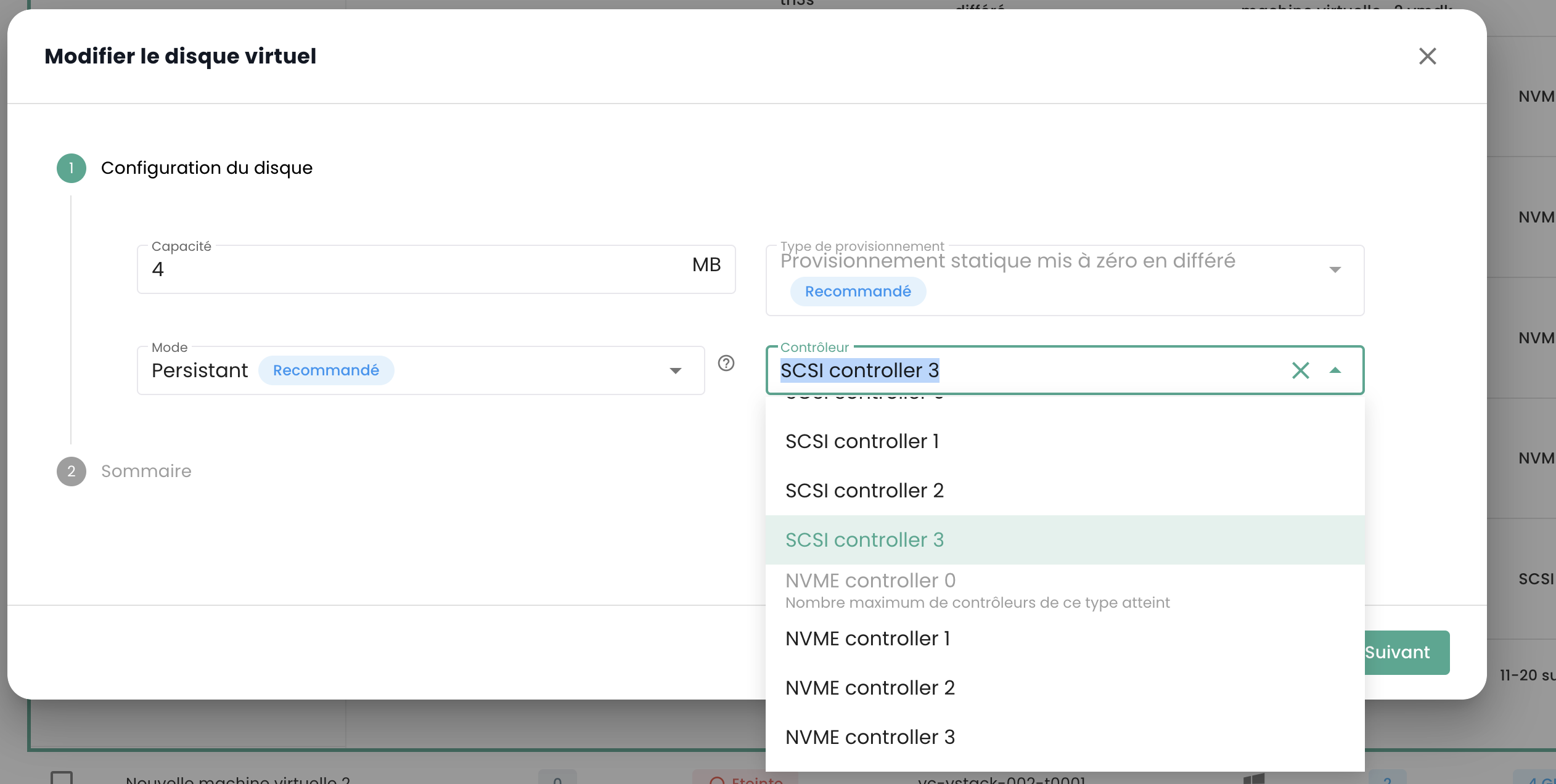This screenshot has height=784, width=1556.
Task: Click step 1 circle Configuration du disque
Action: (x=72, y=168)
